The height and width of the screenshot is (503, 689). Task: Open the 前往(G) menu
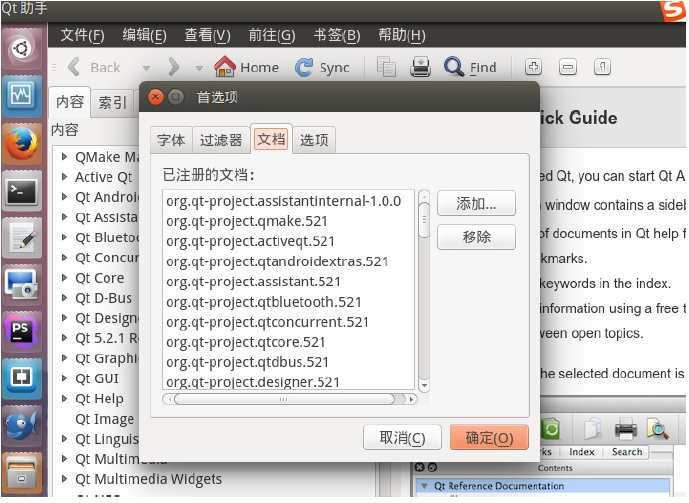point(272,35)
